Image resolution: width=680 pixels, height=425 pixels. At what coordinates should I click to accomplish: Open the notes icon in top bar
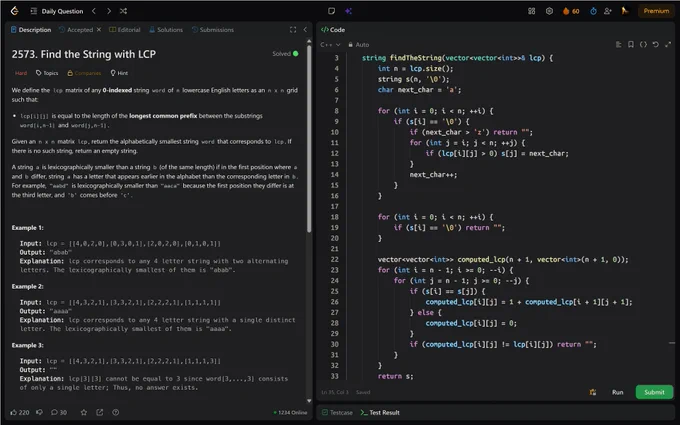pyautogui.click(x=331, y=11)
